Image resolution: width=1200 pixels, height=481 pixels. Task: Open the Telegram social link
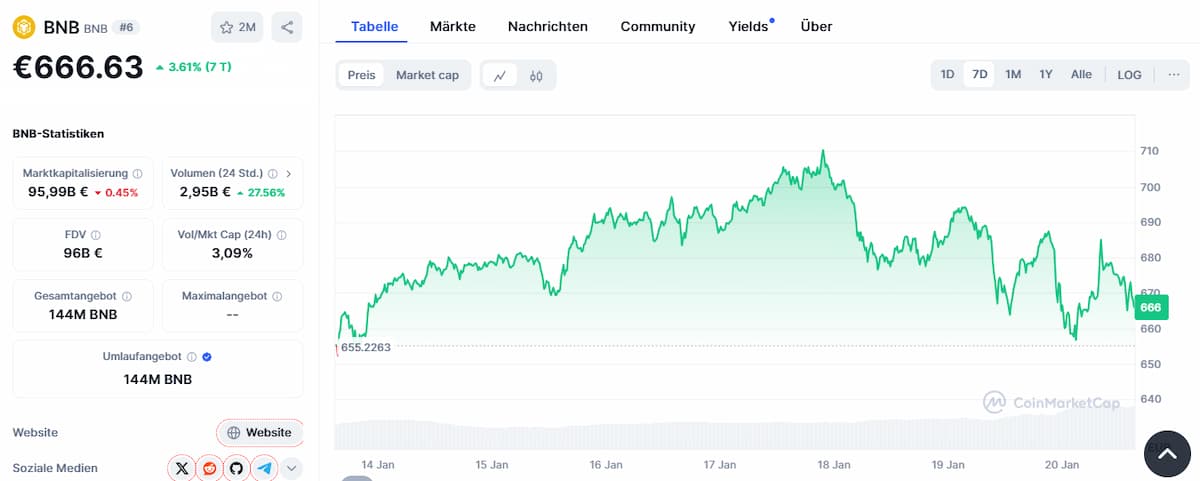[264, 467]
